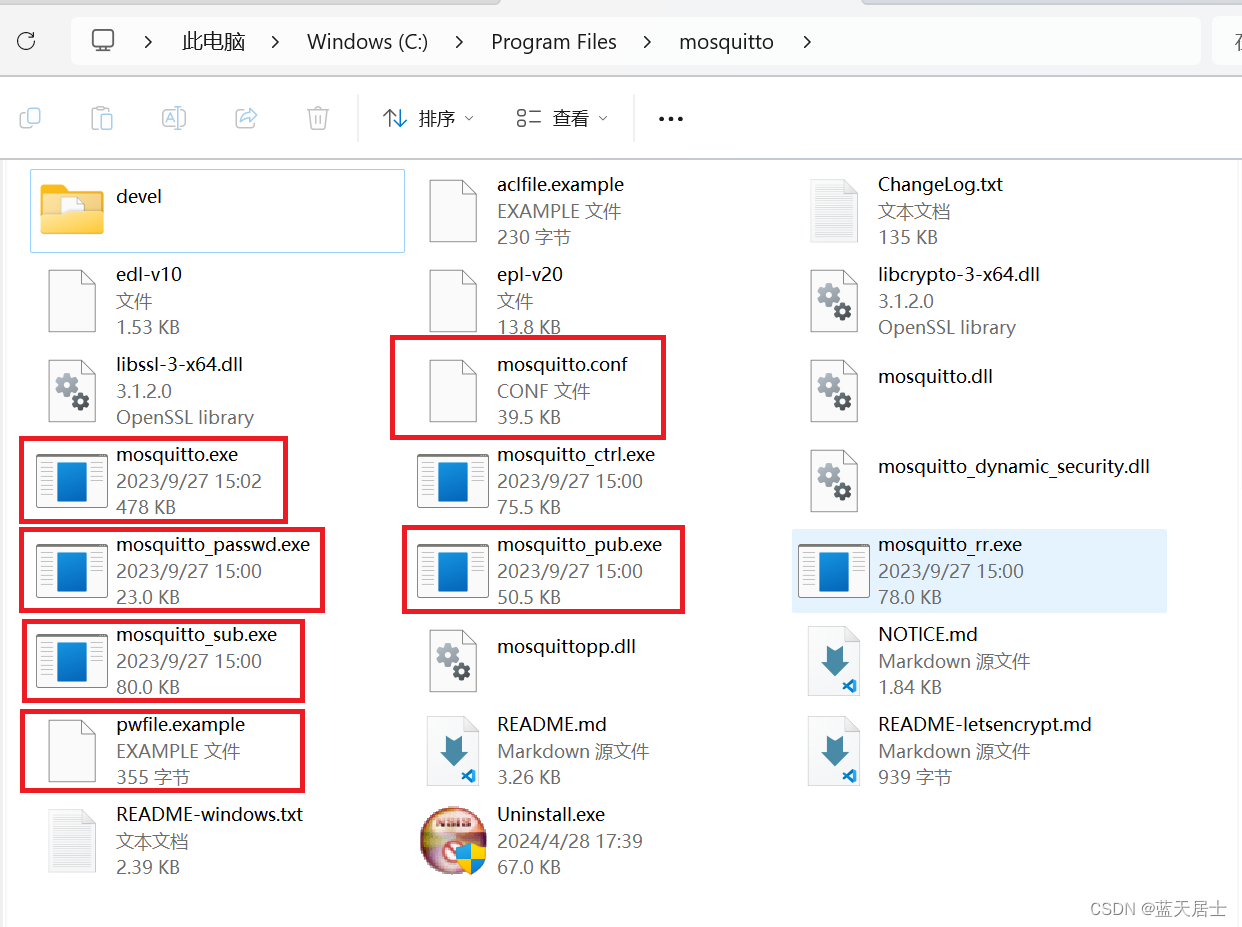Image resolution: width=1242 pixels, height=927 pixels.
Task: Select the ChangeLog.txt document icon
Action: coord(834,210)
